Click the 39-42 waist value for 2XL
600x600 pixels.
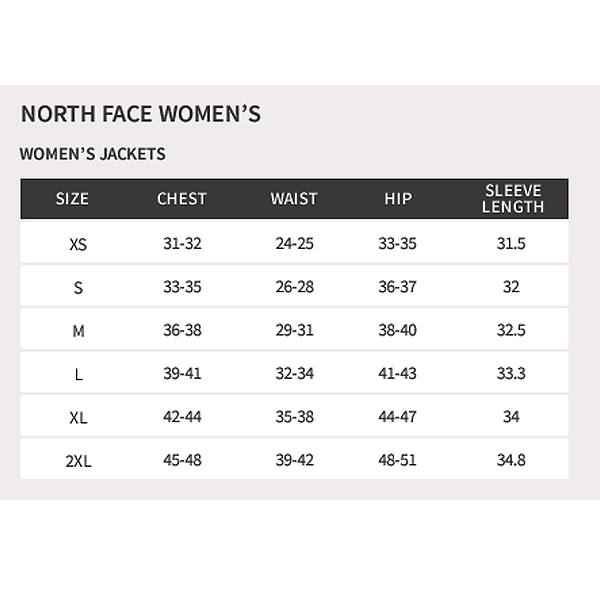pyautogui.click(x=295, y=460)
